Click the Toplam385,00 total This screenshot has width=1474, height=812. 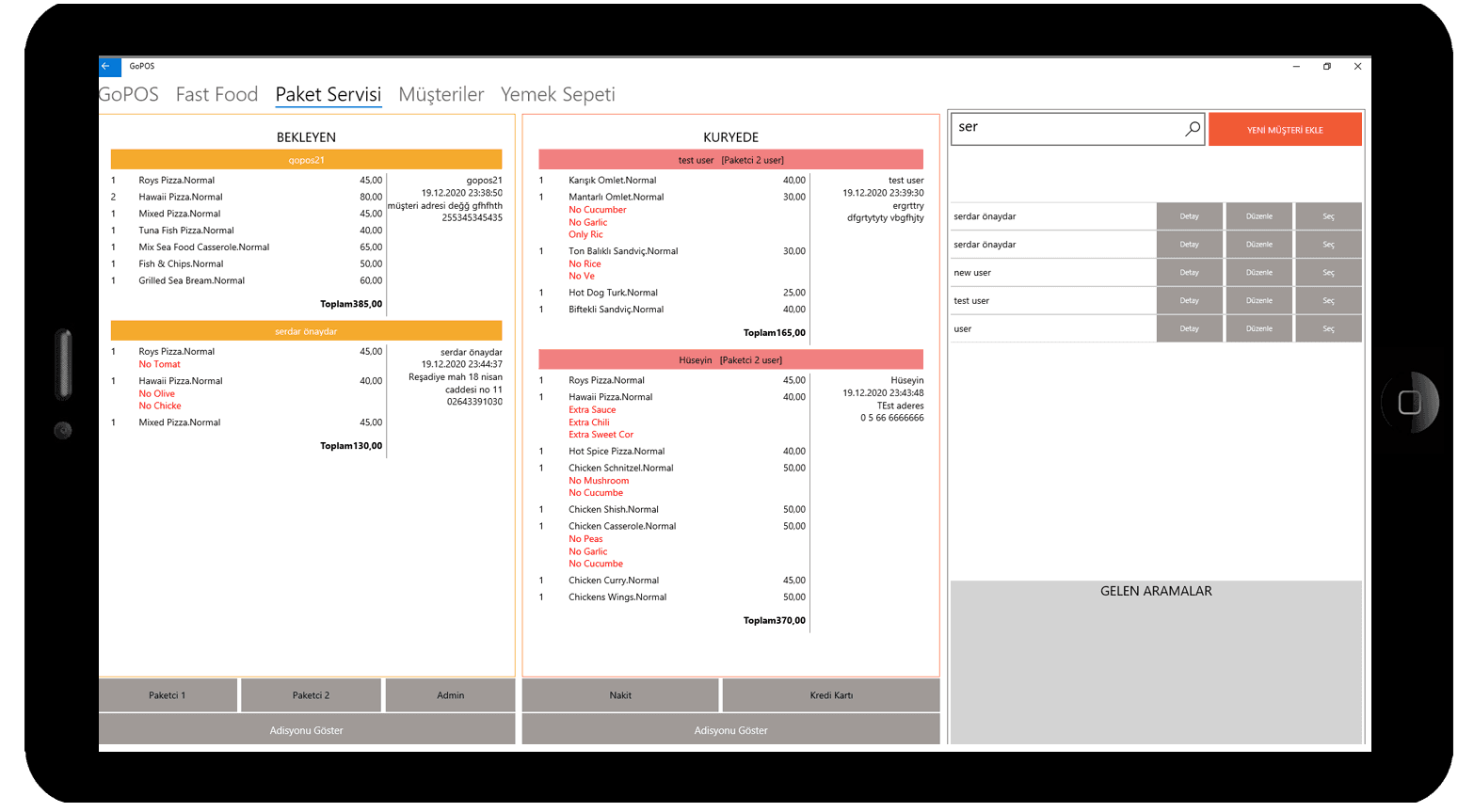pos(351,304)
